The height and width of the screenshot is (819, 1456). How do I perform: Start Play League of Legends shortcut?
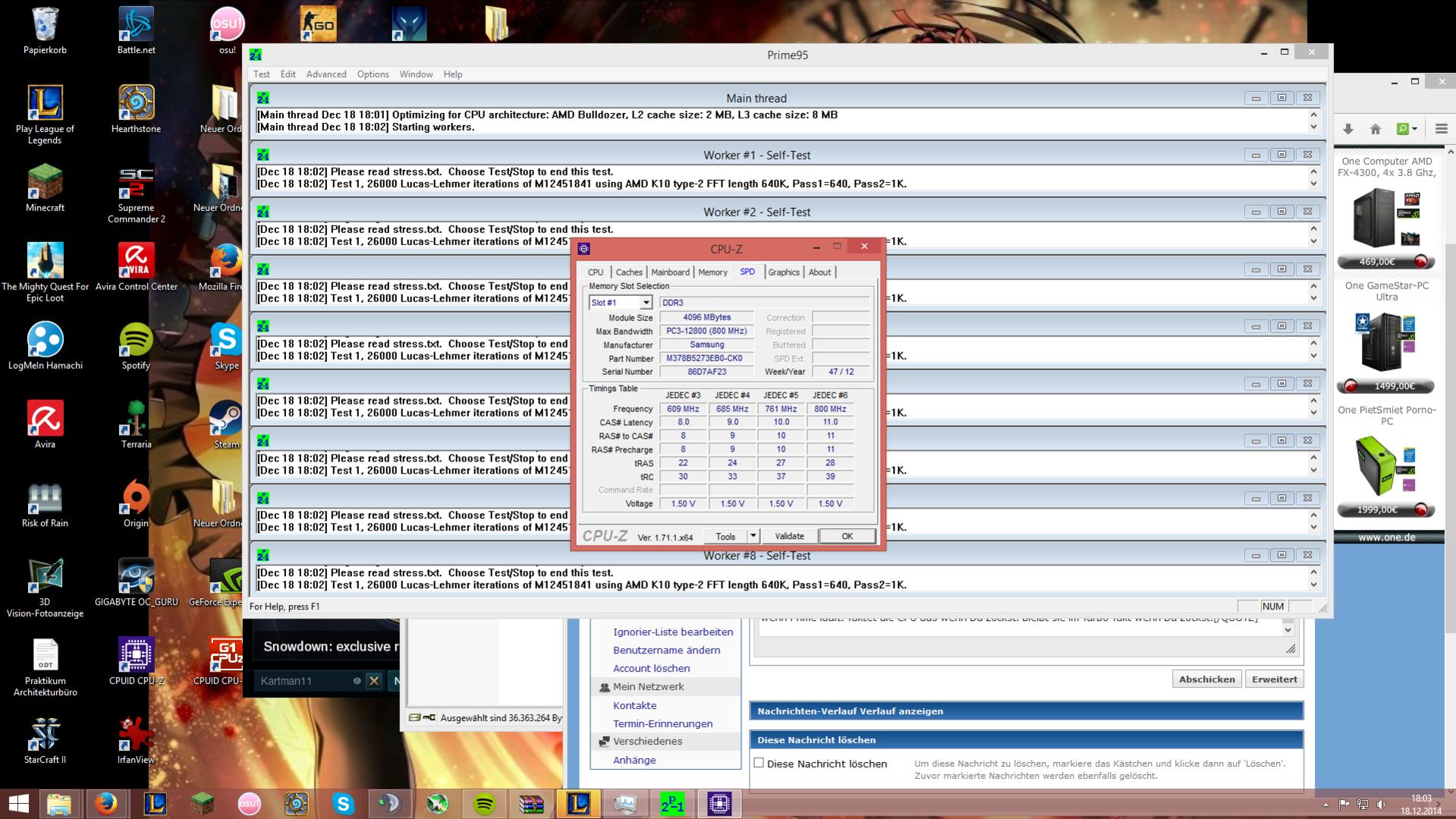(x=45, y=114)
